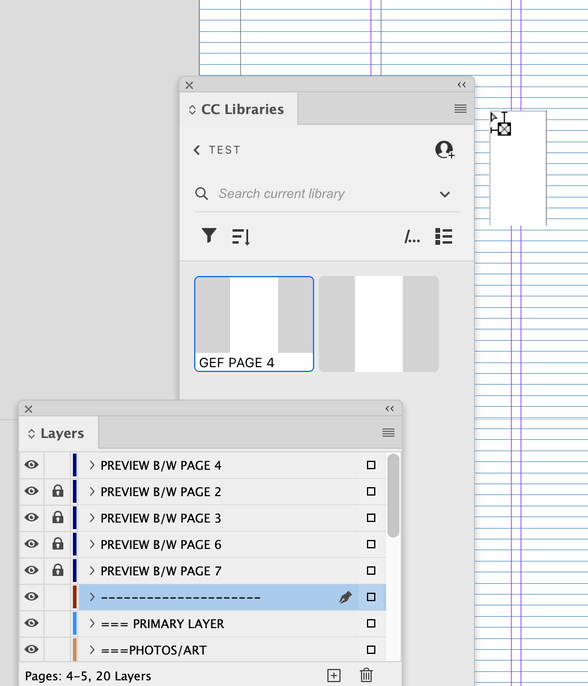Open the breadcrumb path icon in CC Libraries
The image size is (588, 686).
pos(412,237)
